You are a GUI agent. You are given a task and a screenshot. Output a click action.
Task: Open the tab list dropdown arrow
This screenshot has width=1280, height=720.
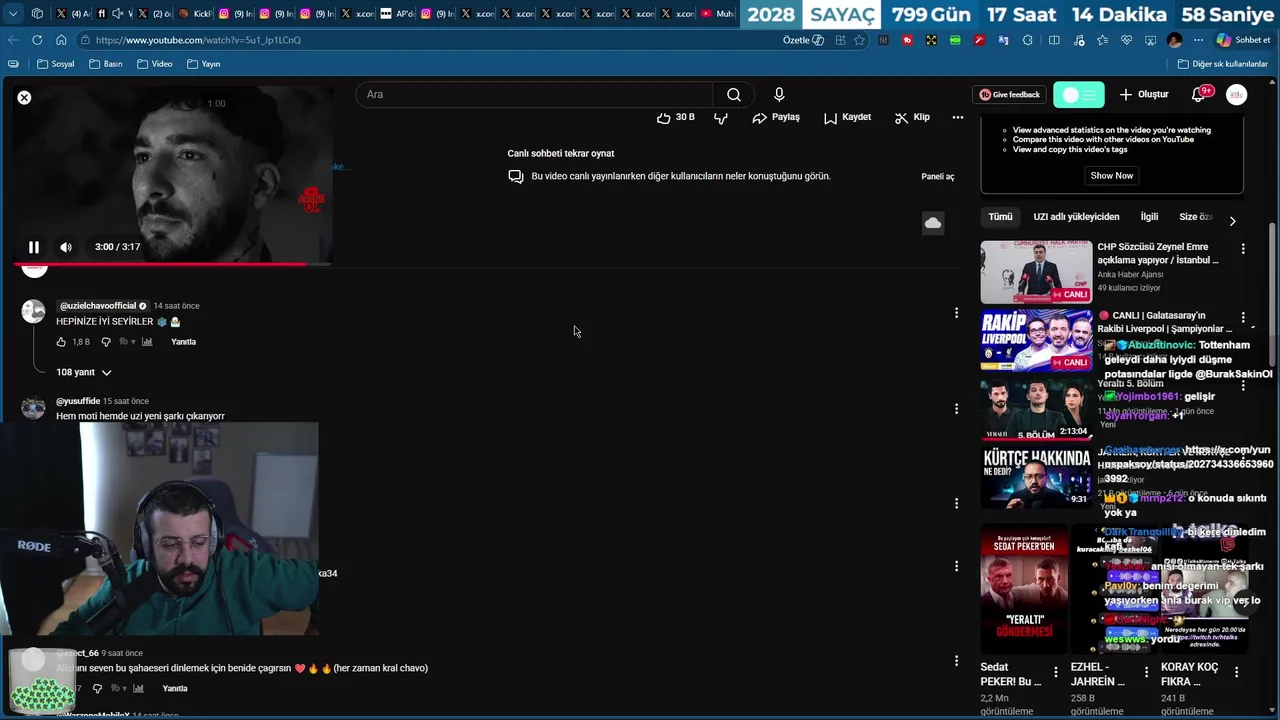tap(13, 14)
